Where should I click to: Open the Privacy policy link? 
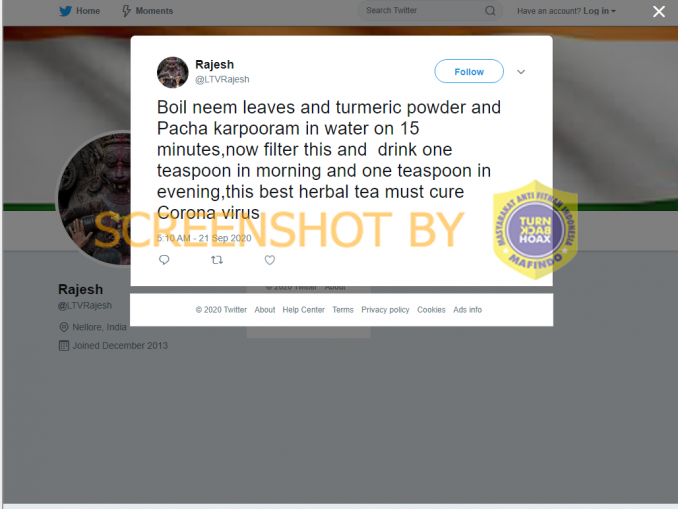coord(385,310)
